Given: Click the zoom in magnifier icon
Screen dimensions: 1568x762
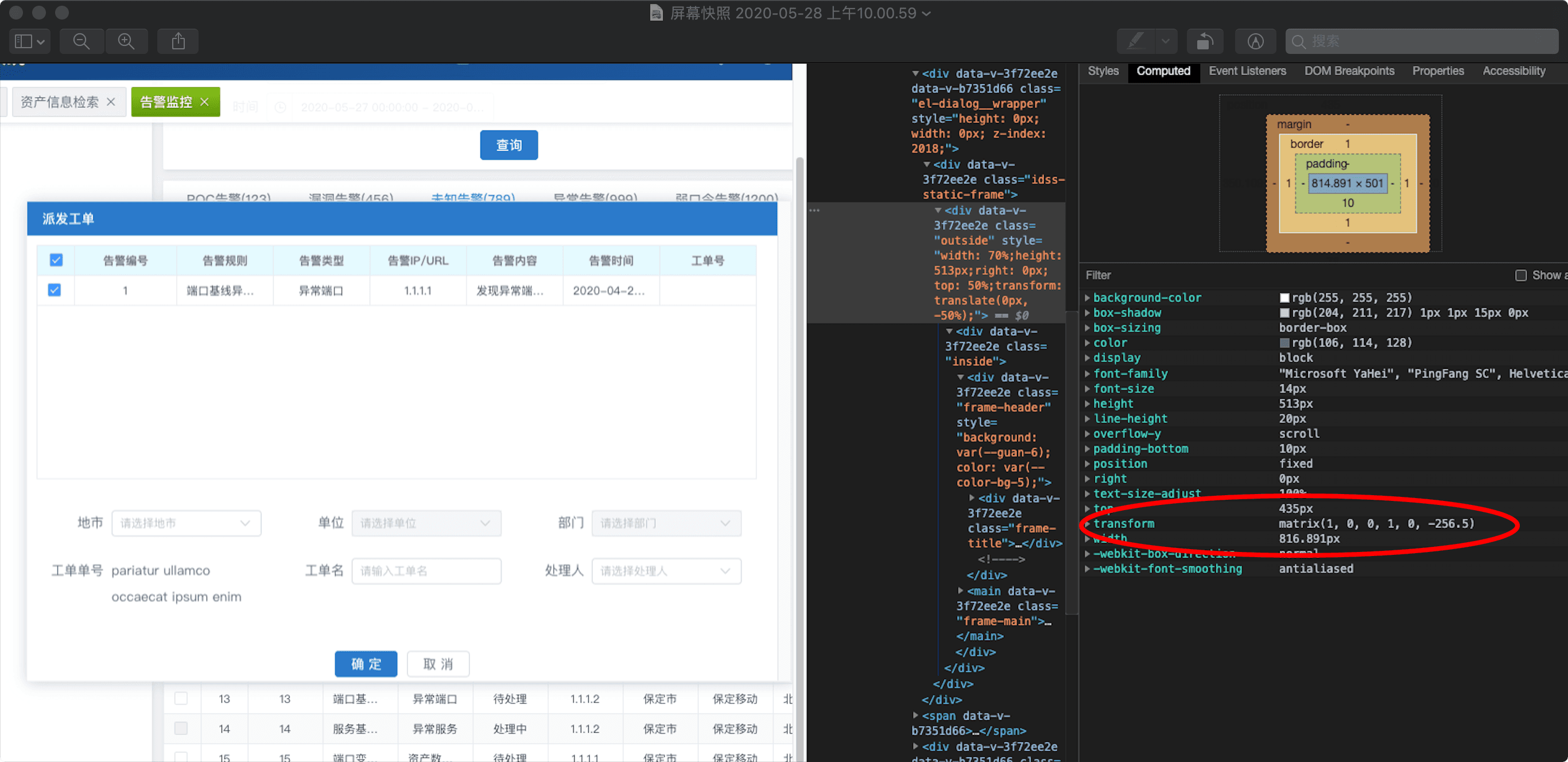Looking at the screenshot, I should pyautogui.click(x=126, y=41).
